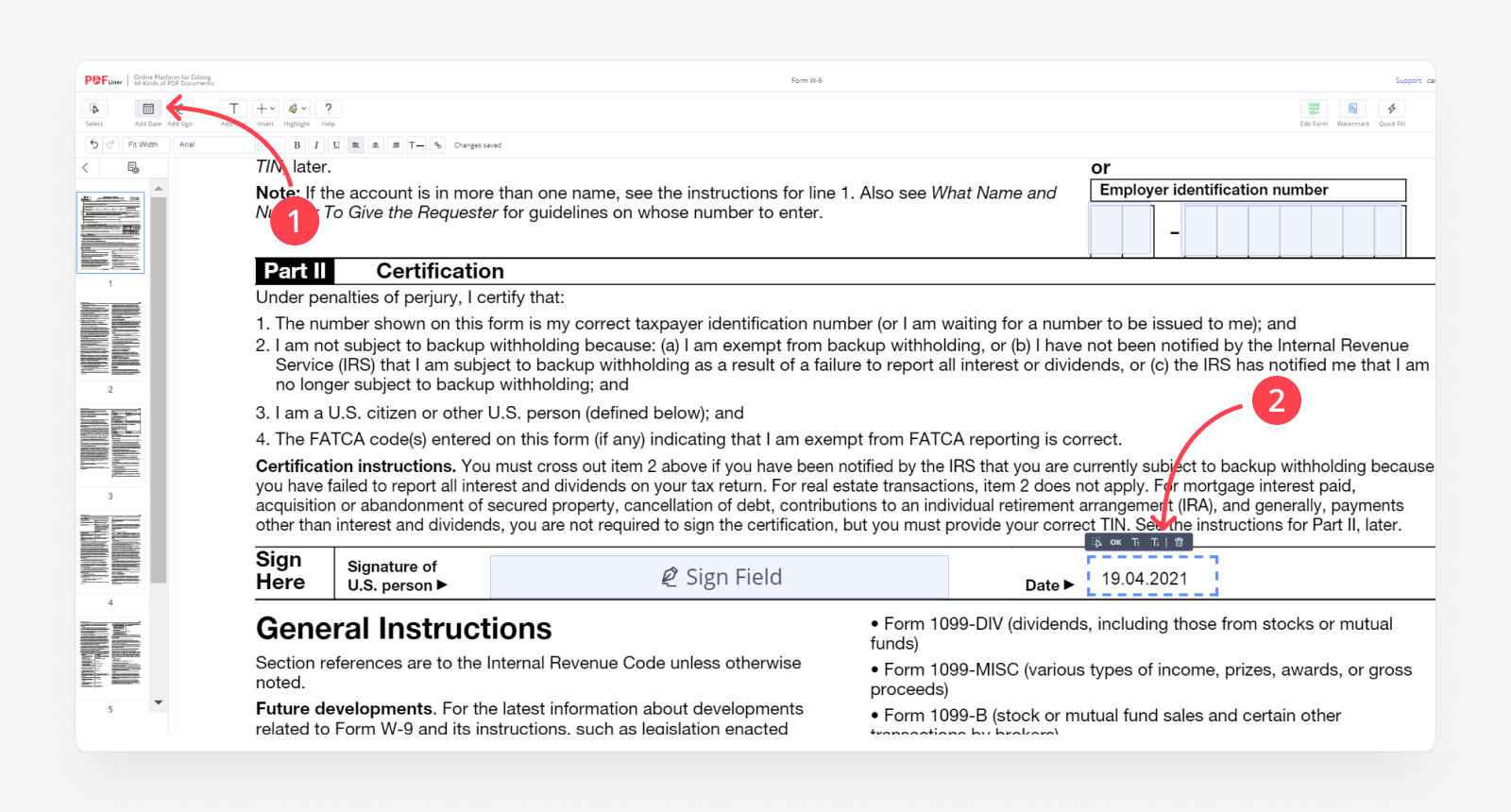Screen dimensions: 1511x812
Task: Open the Support link
Action: 1408,81
